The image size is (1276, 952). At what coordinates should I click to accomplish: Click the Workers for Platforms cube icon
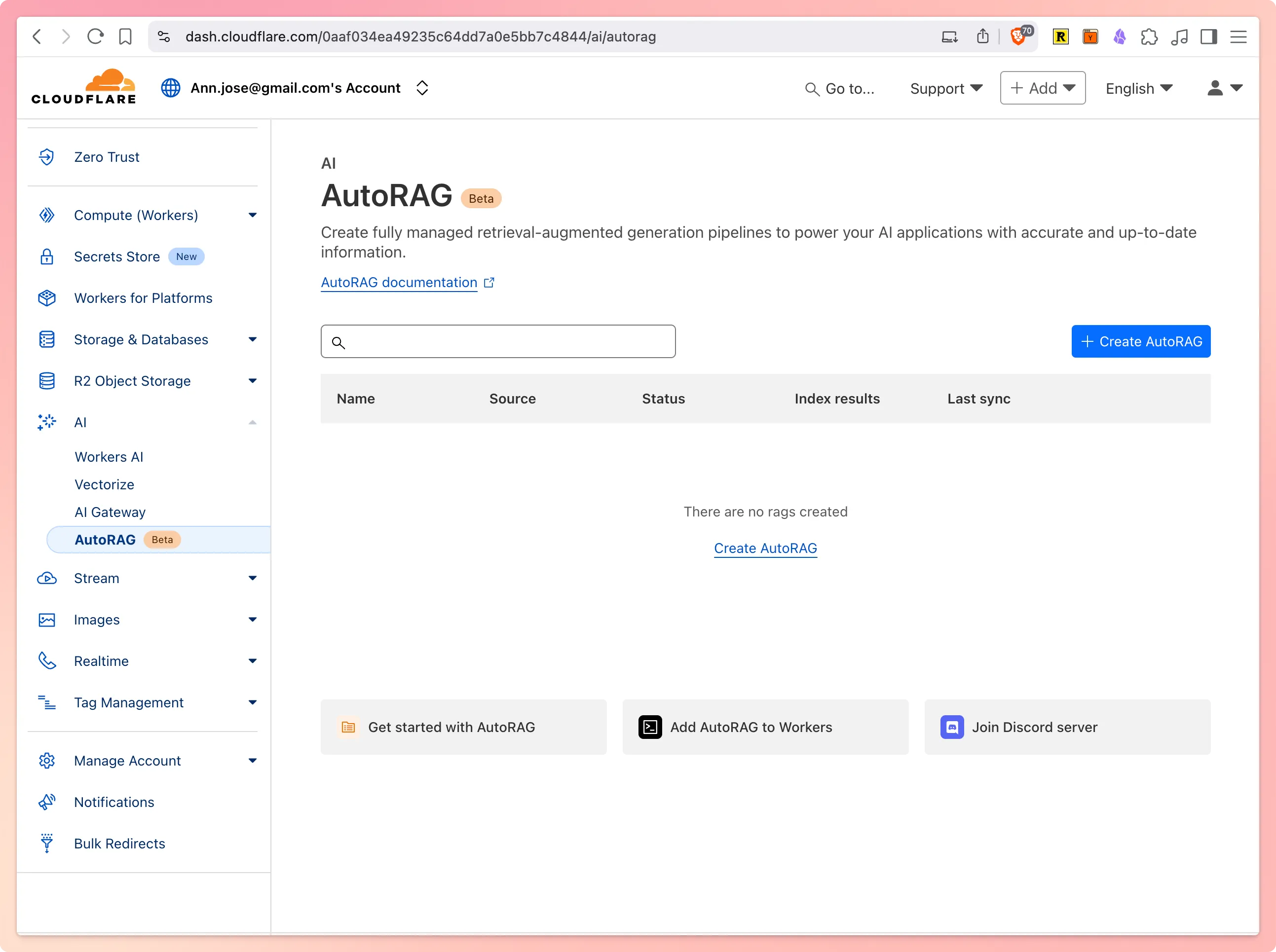pos(47,298)
